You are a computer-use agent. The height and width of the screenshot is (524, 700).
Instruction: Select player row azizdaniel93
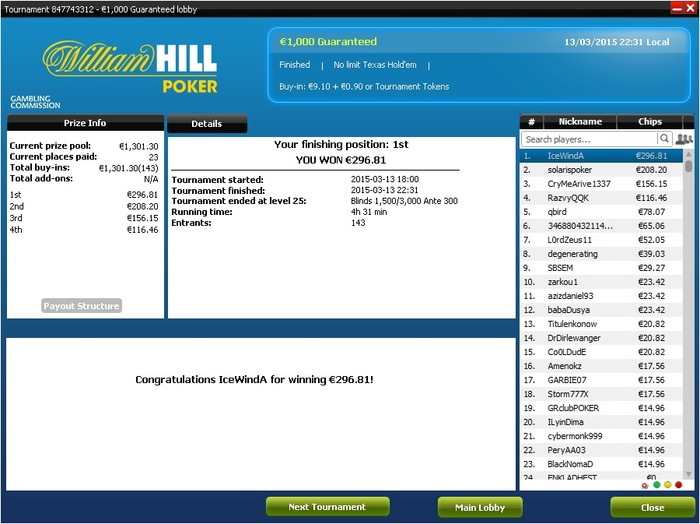click(601, 296)
